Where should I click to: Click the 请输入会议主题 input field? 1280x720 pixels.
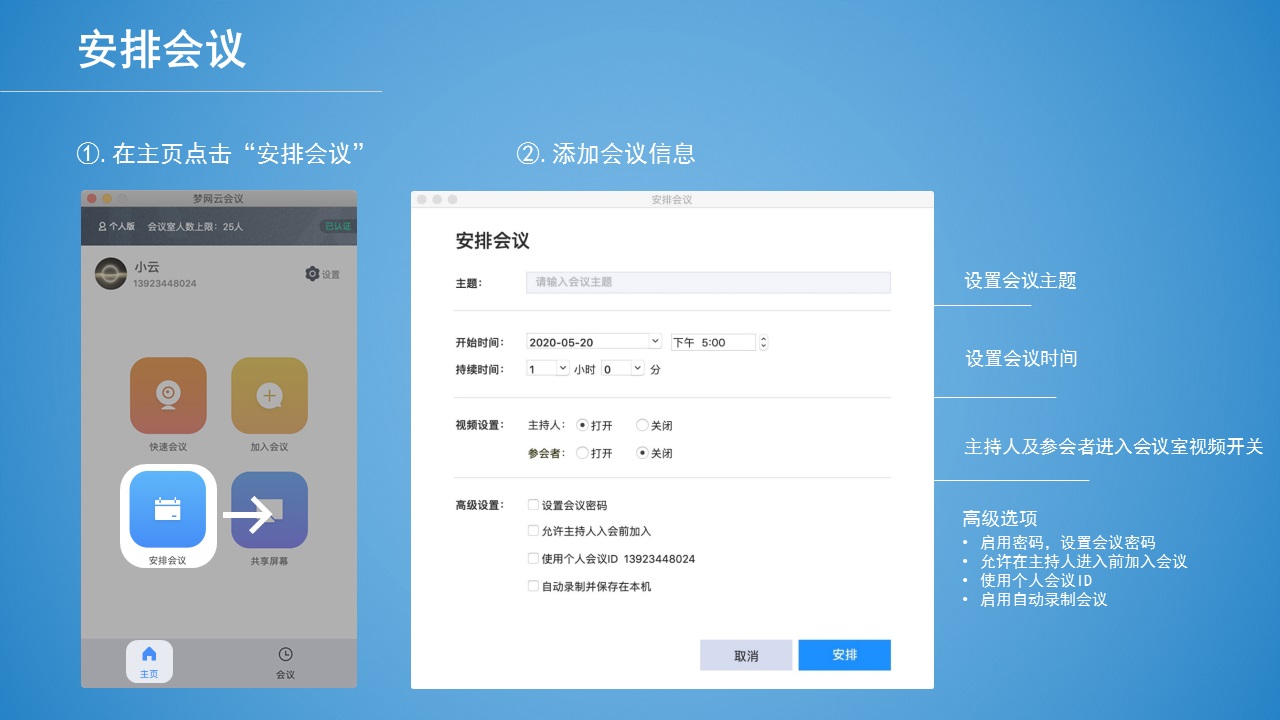click(707, 282)
